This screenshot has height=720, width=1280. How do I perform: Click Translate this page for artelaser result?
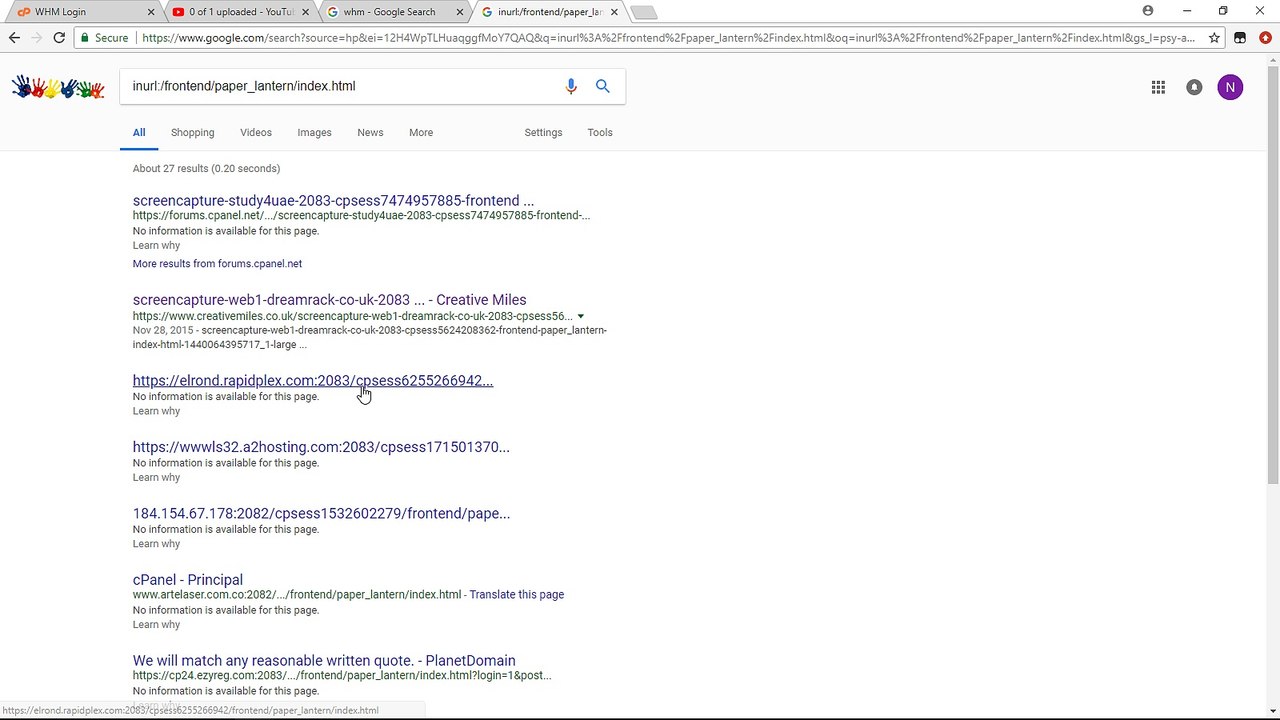tap(516, 595)
